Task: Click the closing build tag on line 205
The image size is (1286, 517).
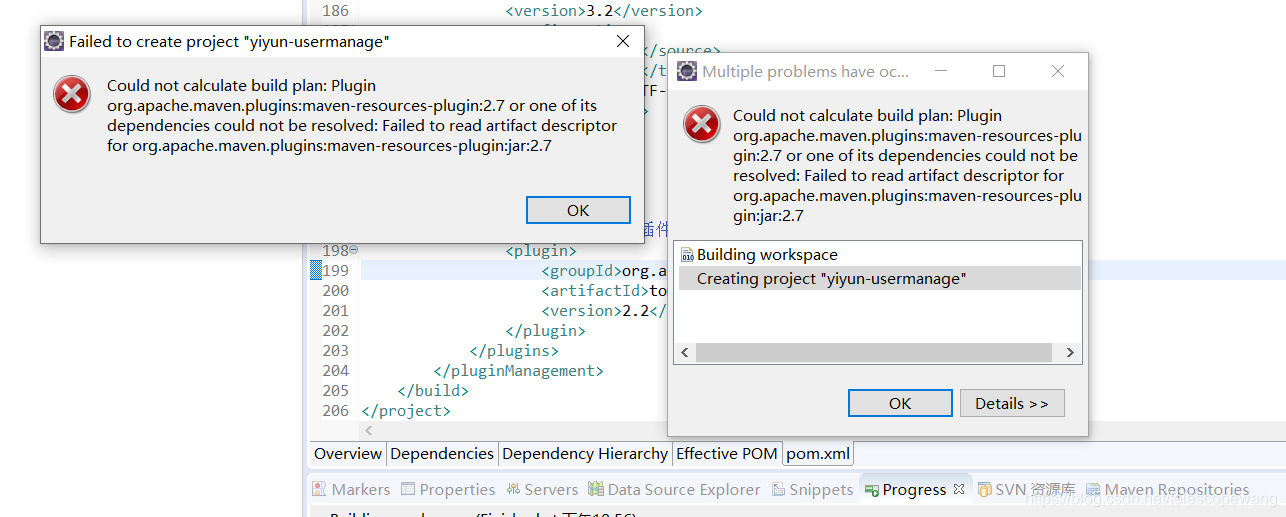Action: (x=432, y=390)
